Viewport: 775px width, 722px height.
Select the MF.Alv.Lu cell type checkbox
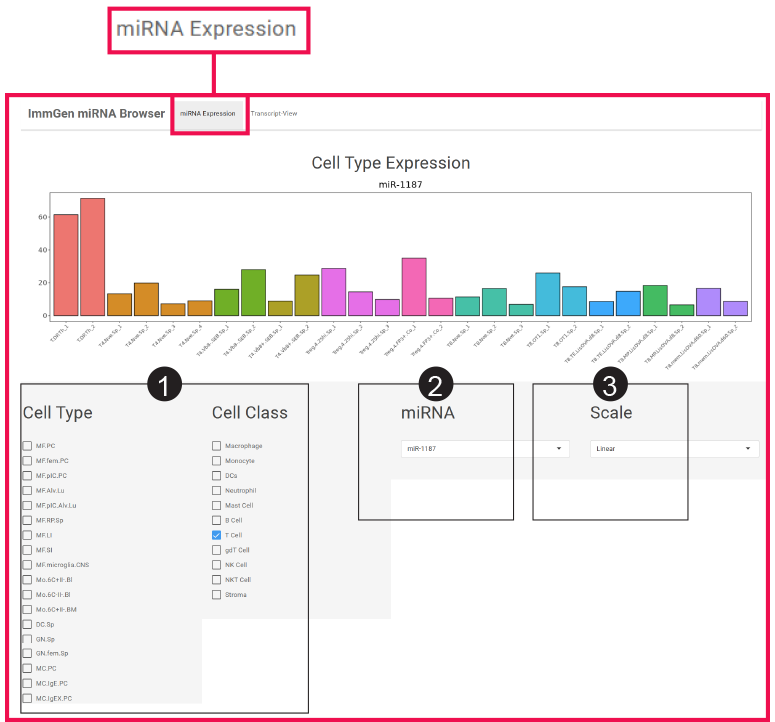(27, 490)
